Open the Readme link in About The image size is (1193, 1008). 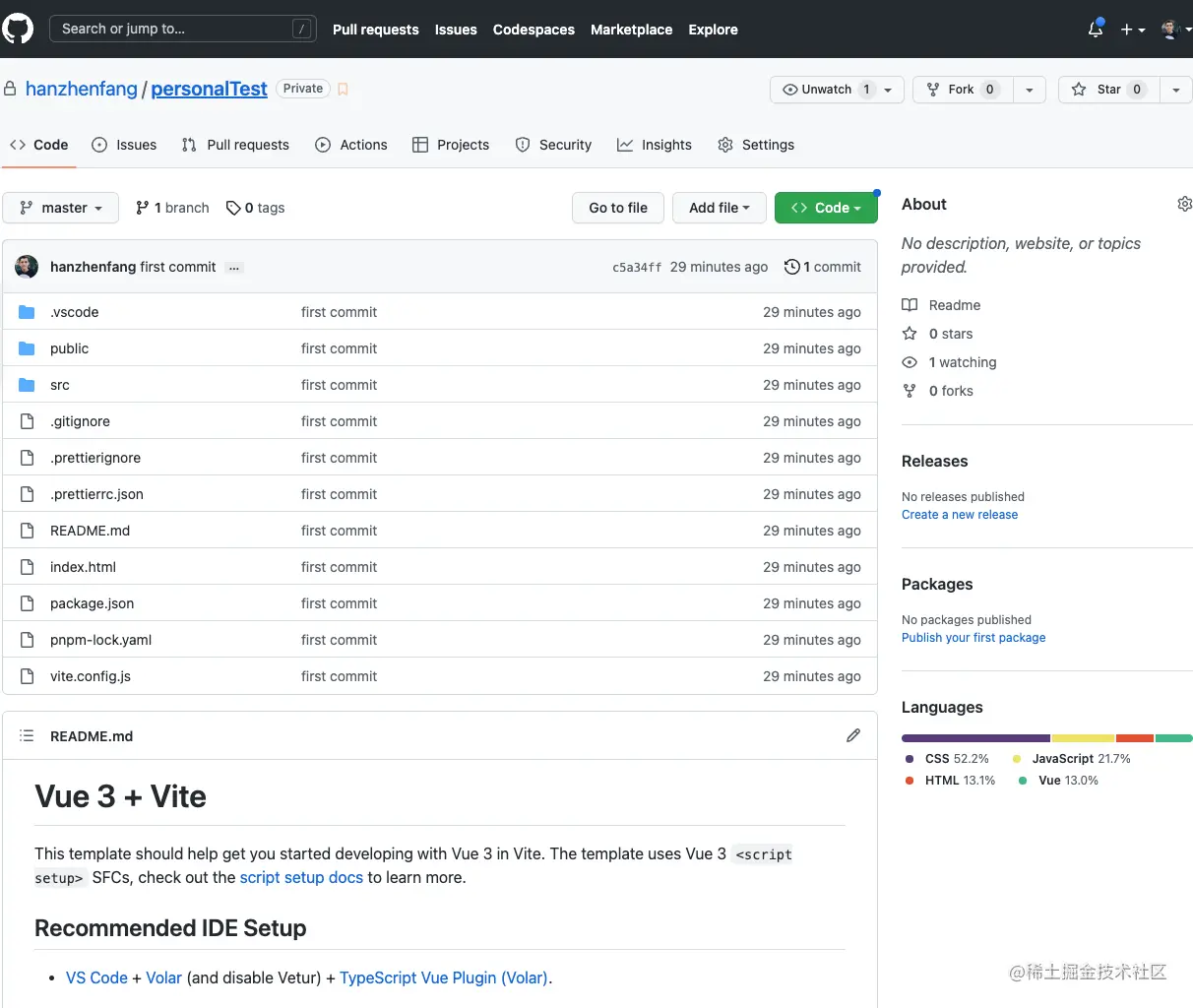pos(941,305)
